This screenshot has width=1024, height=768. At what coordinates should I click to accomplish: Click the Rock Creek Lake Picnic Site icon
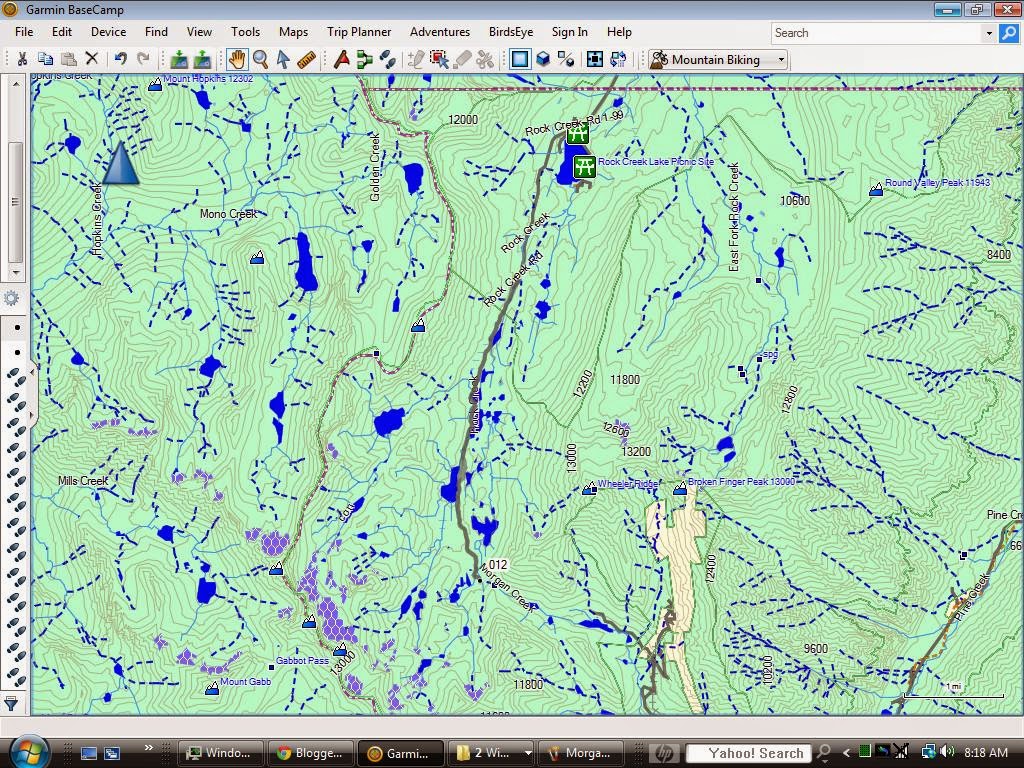point(584,166)
